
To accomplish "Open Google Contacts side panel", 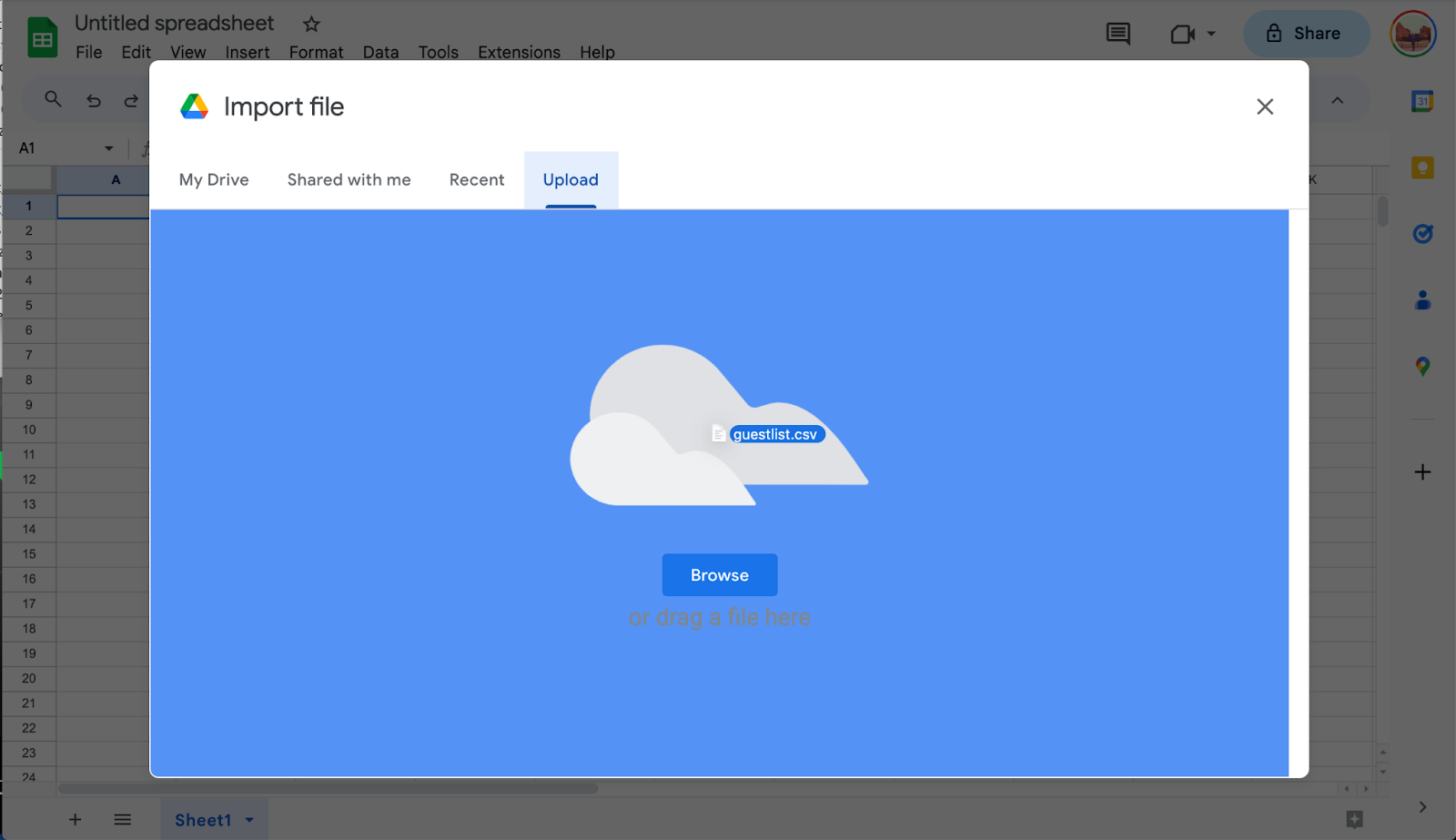I will [1421, 300].
